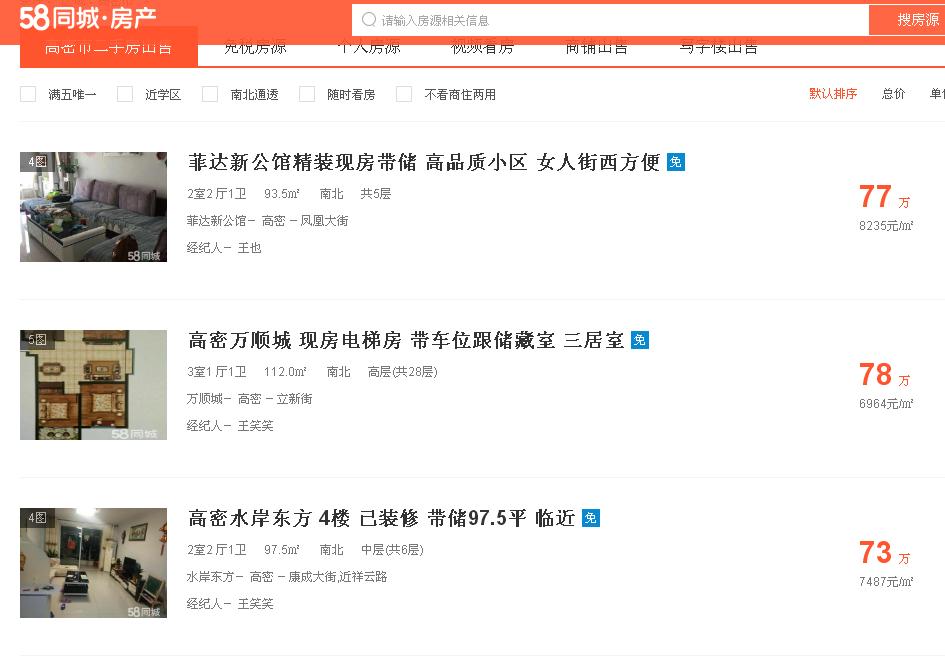Click the search magnifier icon
This screenshot has width=945, height=661.
[369, 18]
